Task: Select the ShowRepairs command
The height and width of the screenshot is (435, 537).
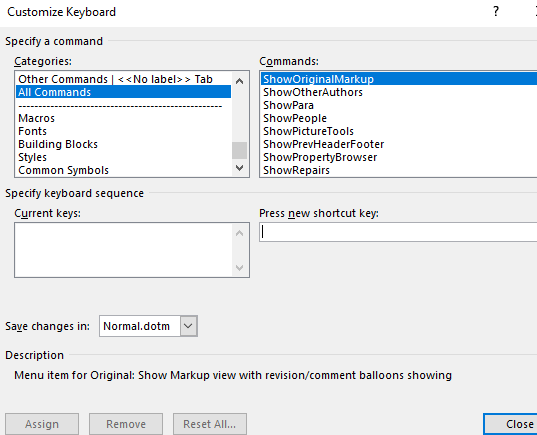Action: pos(399,170)
